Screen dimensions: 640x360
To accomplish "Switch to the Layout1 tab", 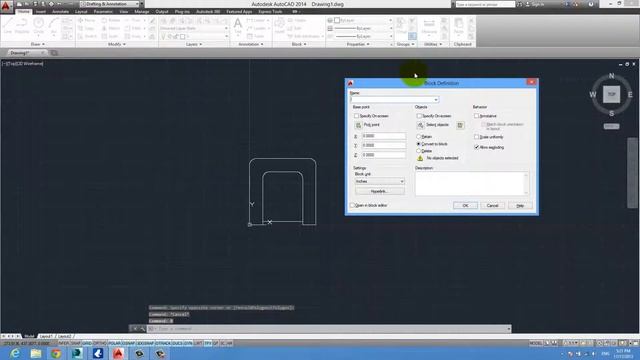I will coord(46,336).
